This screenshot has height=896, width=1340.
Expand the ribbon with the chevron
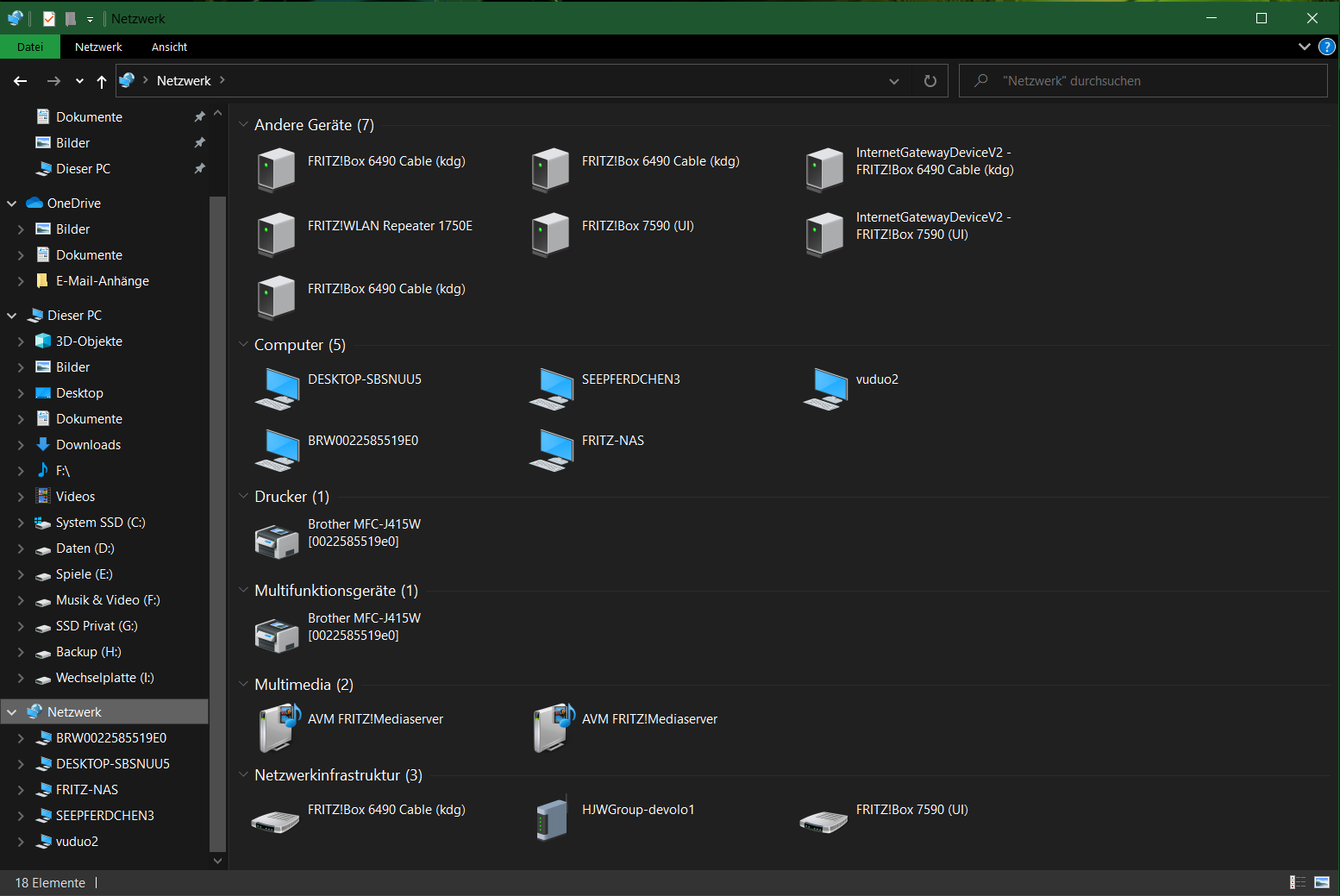click(x=1304, y=47)
